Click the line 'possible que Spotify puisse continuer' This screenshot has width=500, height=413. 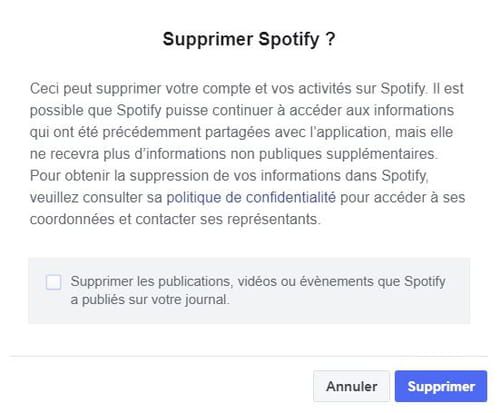242,110
